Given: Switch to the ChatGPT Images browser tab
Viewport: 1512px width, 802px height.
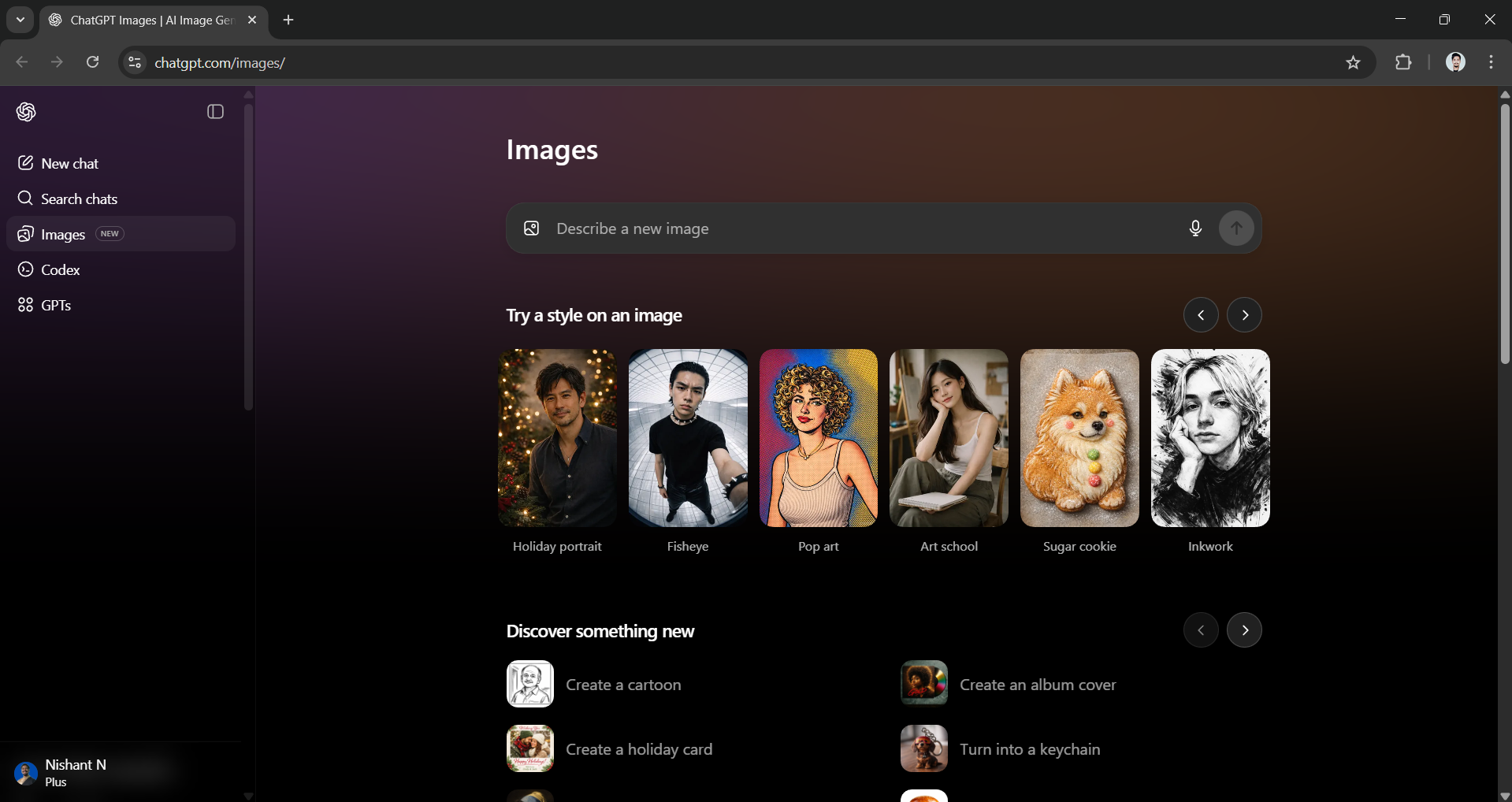Looking at the screenshot, I should tap(142, 20).
